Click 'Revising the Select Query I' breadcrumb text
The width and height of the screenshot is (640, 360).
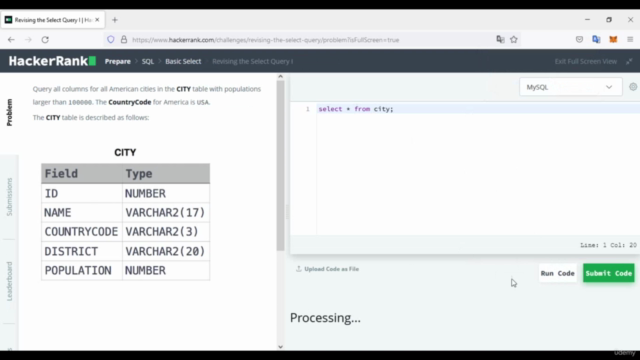coord(253,61)
